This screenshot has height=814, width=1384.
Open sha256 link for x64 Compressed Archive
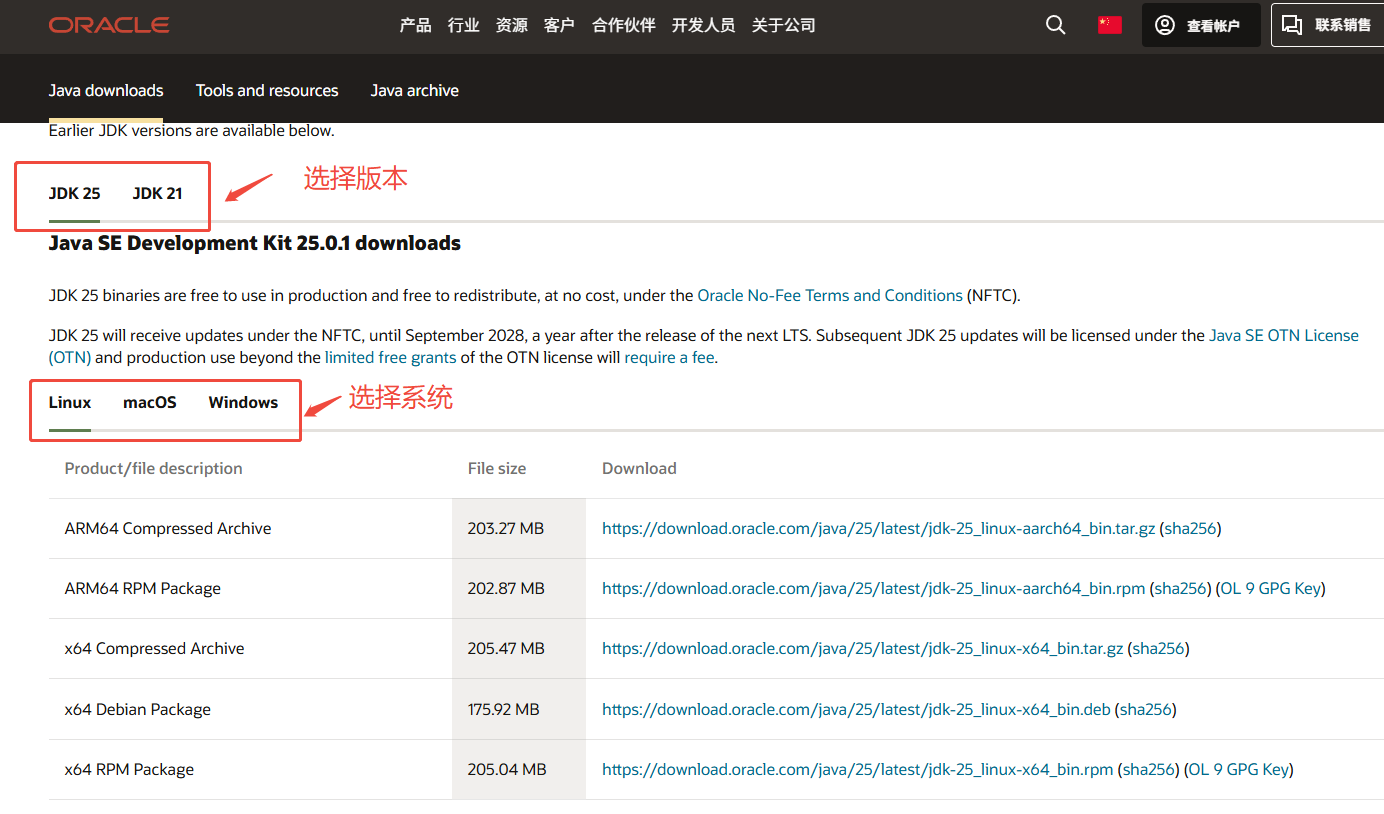click(x=1159, y=648)
